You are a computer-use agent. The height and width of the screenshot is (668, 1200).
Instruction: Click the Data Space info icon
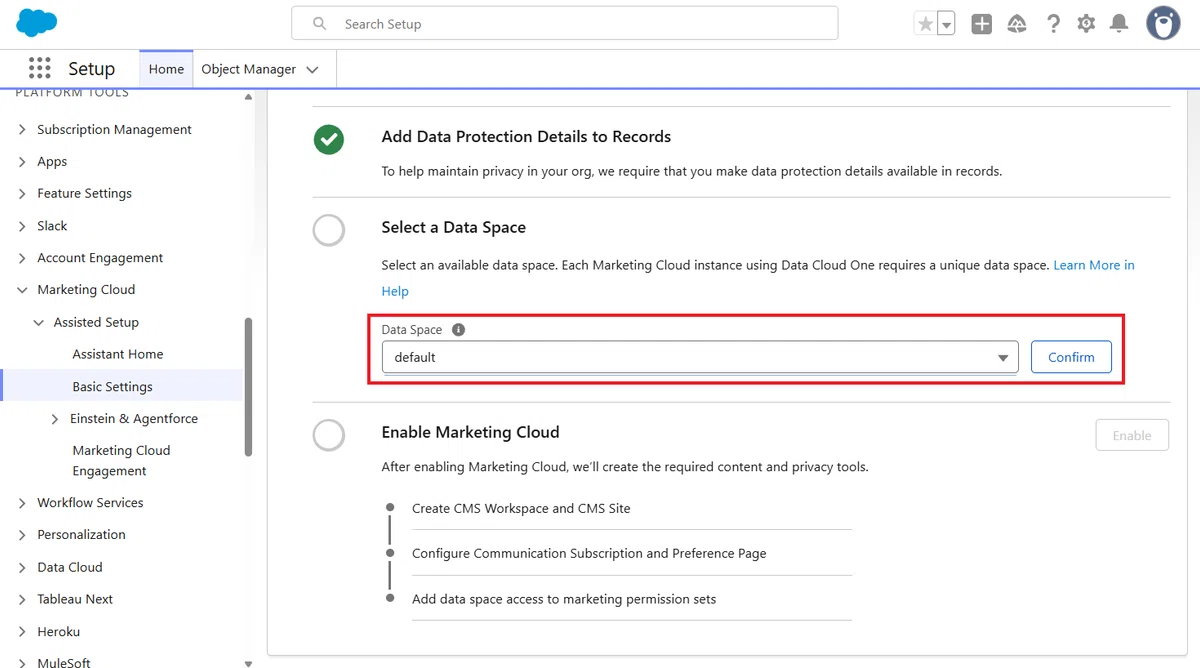(458, 329)
